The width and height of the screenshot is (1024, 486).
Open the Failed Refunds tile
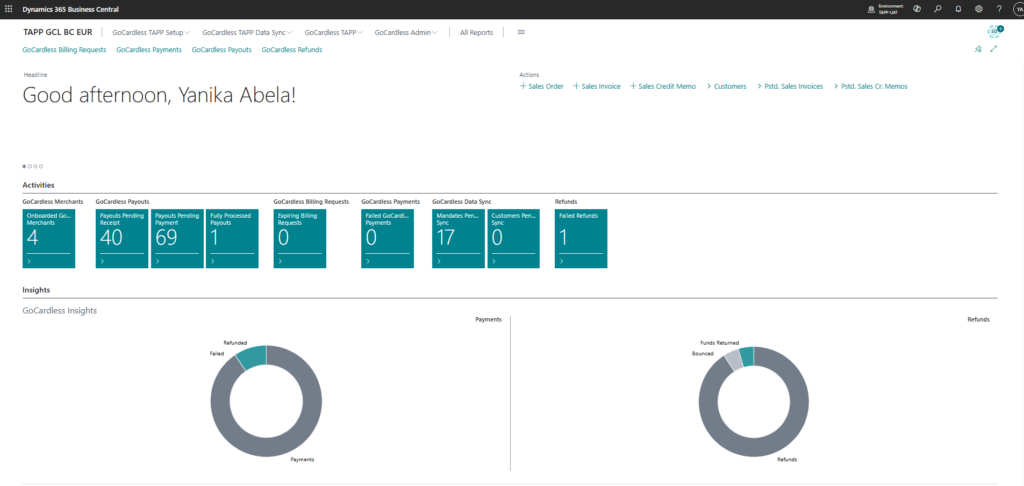point(581,238)
